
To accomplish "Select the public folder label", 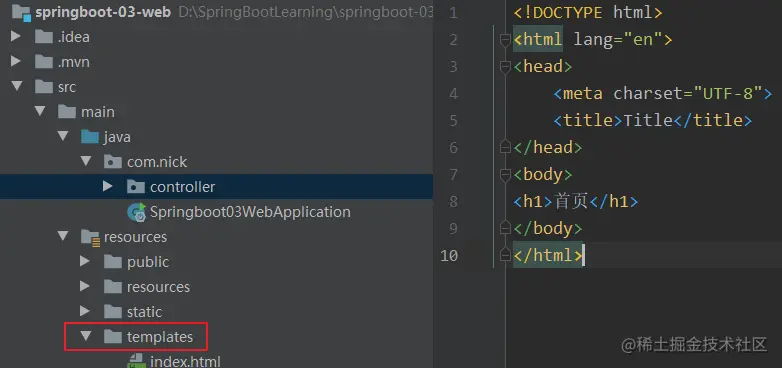I will (148, 262).
